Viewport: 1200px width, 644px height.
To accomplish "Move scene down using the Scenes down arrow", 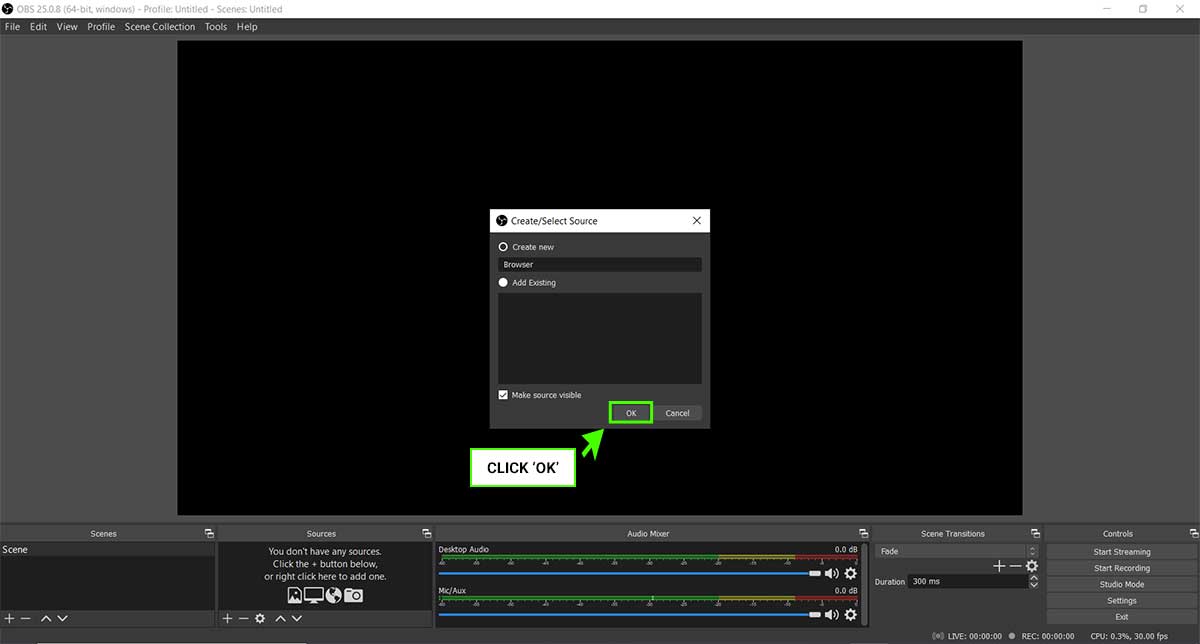I will [x=62, y=619].
